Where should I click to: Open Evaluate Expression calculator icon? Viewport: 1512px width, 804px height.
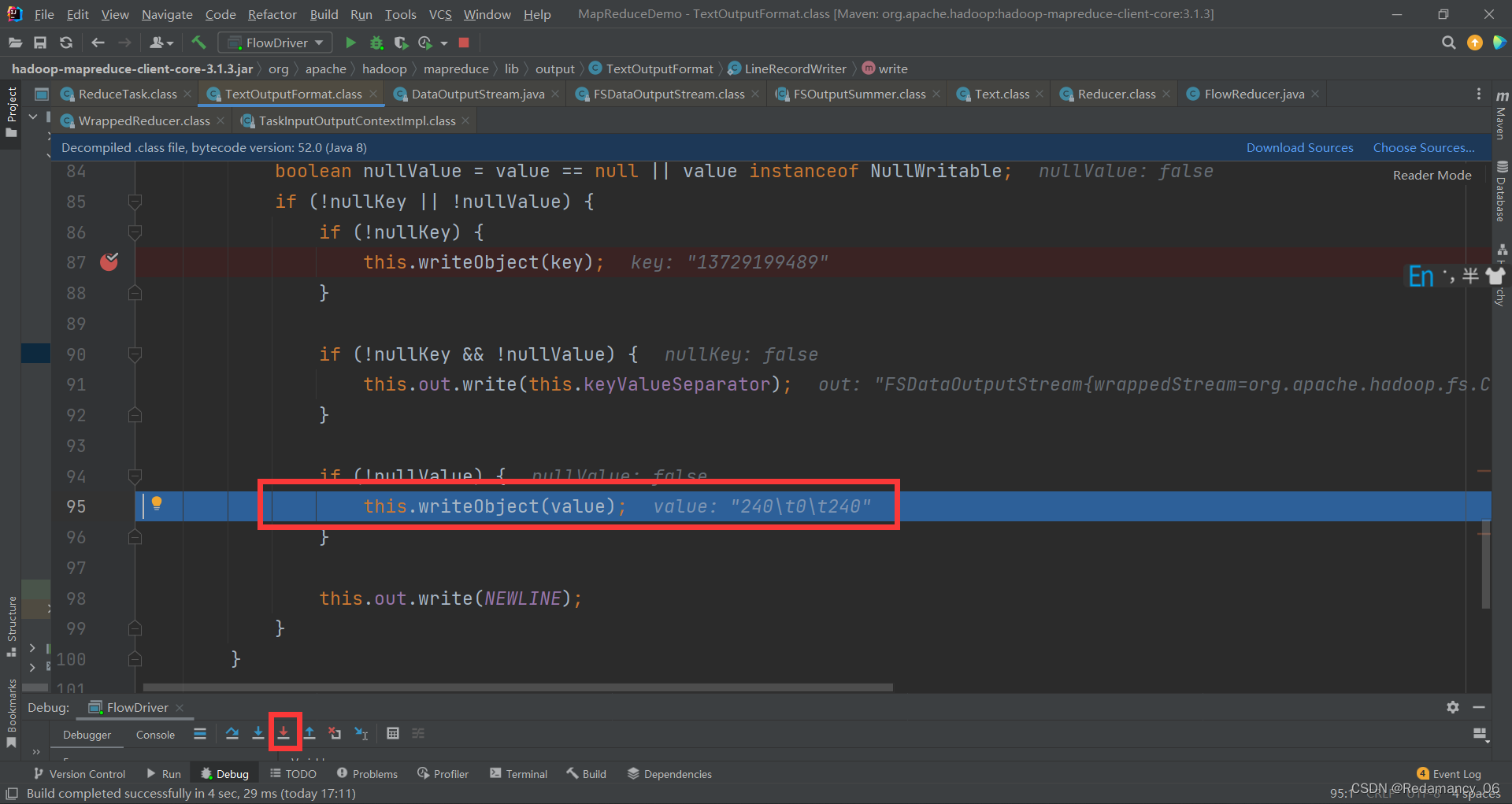click(x=393, y=733)
